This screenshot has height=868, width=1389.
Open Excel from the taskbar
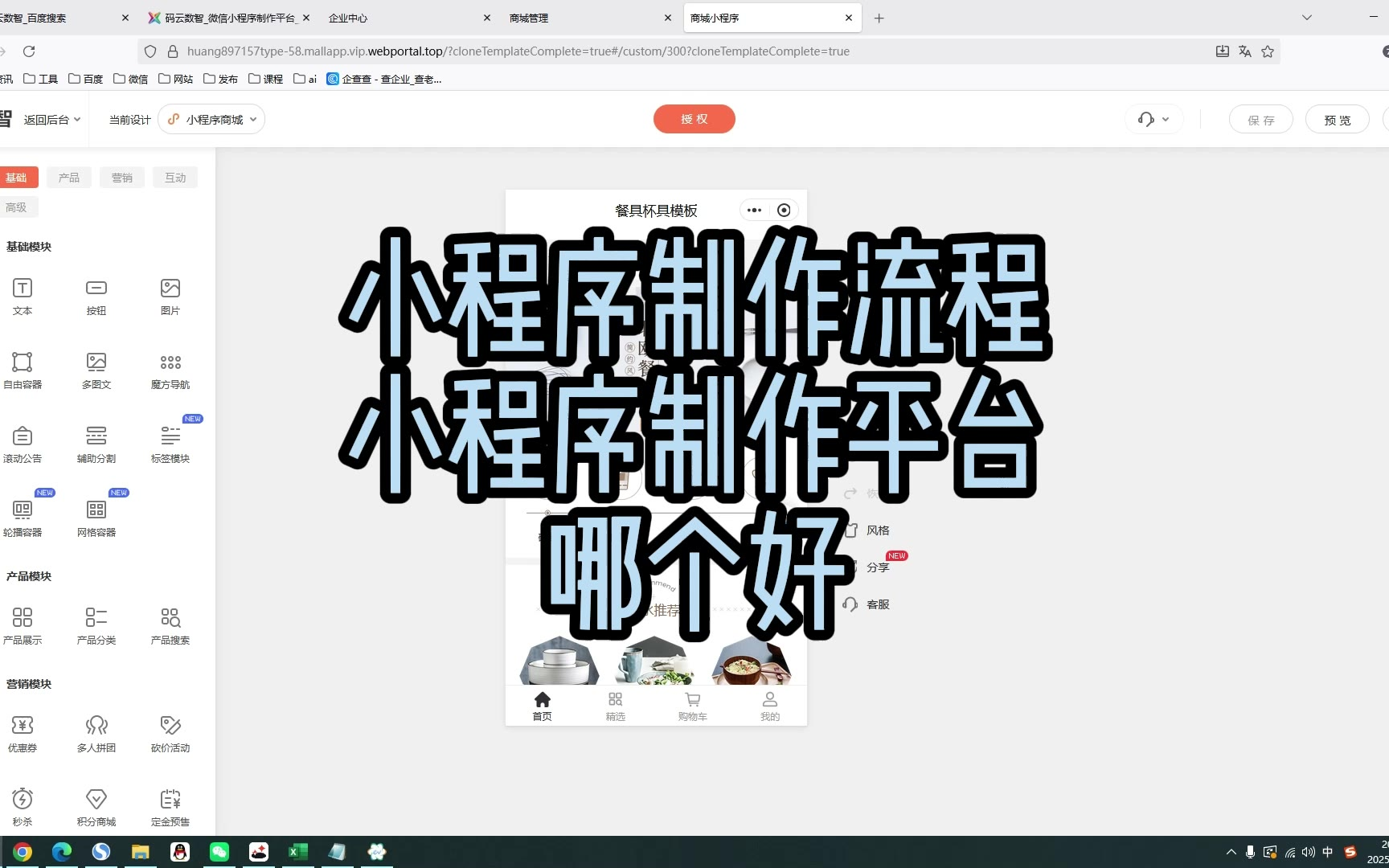298,852
